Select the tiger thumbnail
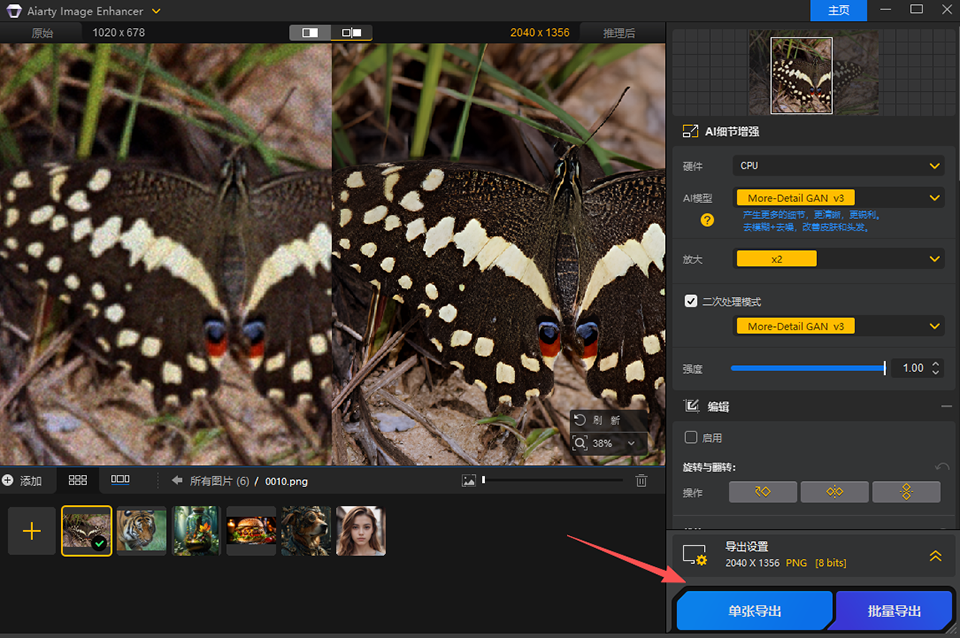 141,531
